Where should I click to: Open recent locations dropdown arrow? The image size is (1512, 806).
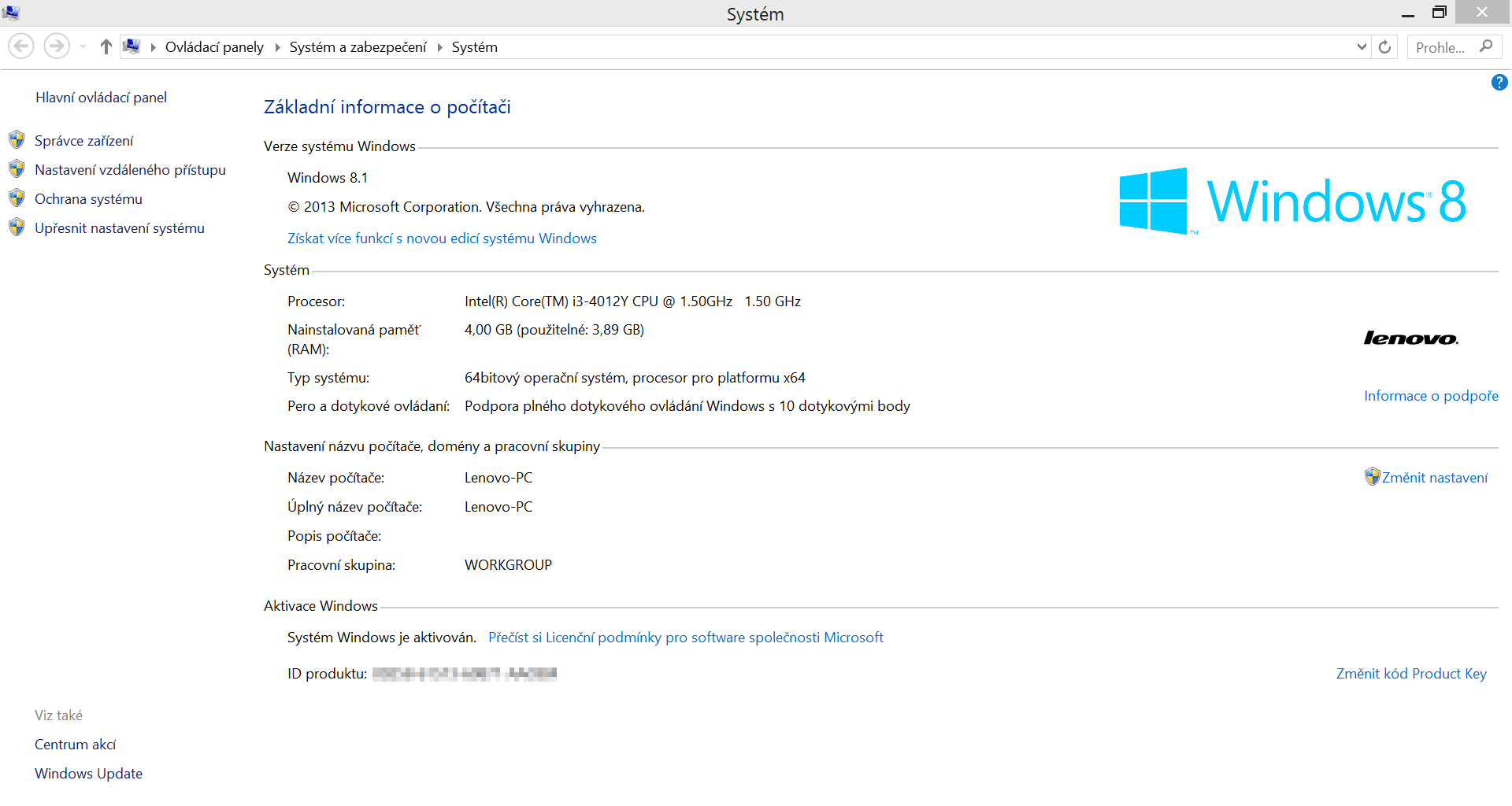click(83, 47)
